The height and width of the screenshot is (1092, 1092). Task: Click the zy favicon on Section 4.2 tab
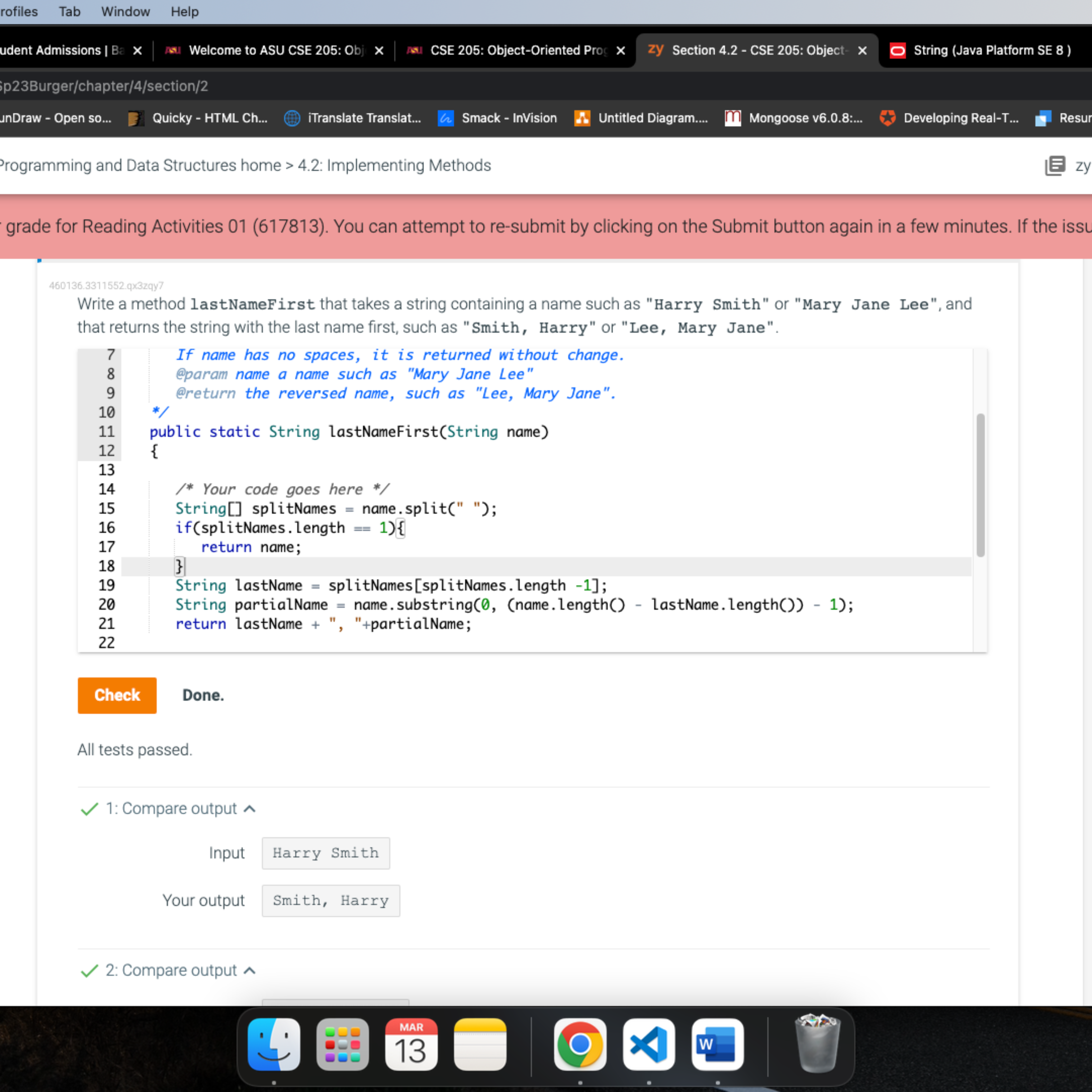tap(656, 50)
